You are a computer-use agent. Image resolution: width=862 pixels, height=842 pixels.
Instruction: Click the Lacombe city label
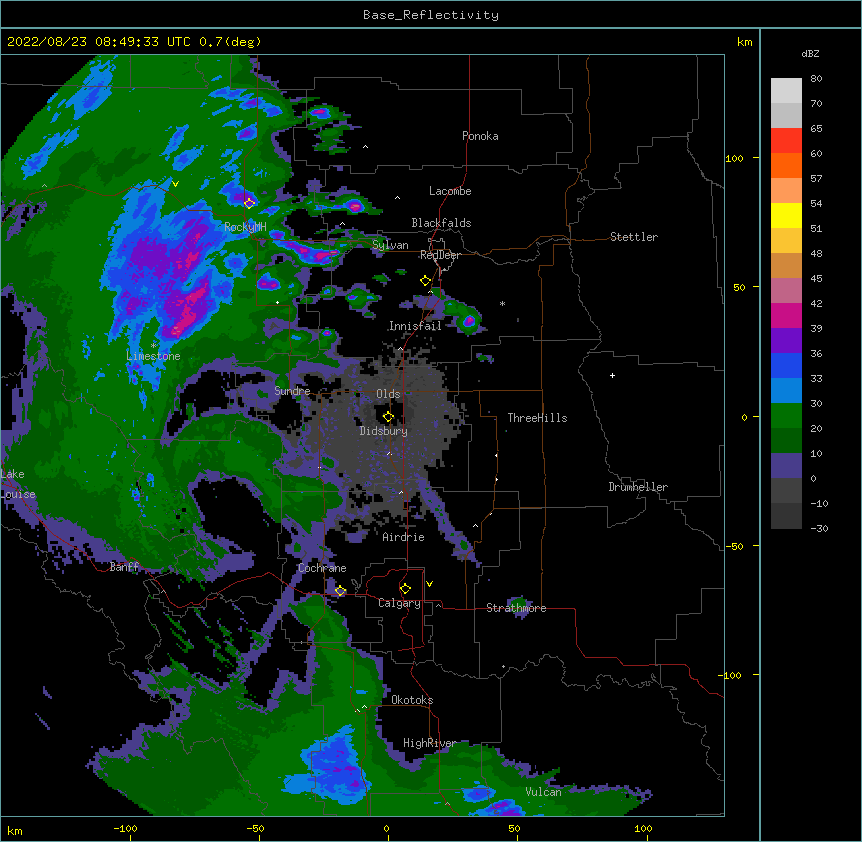[450, 191]
